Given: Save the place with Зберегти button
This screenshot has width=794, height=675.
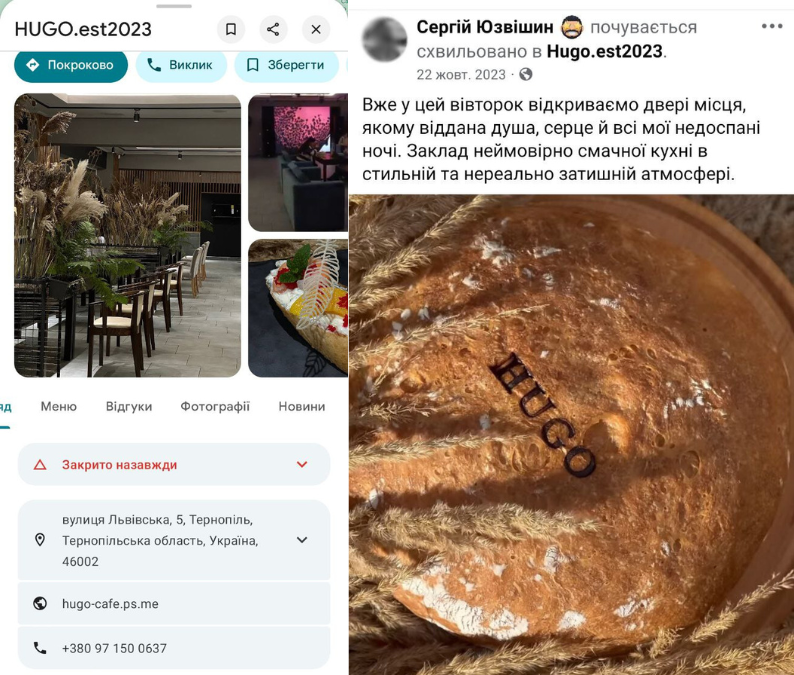Looking at the screenshot, I should 286,65.
